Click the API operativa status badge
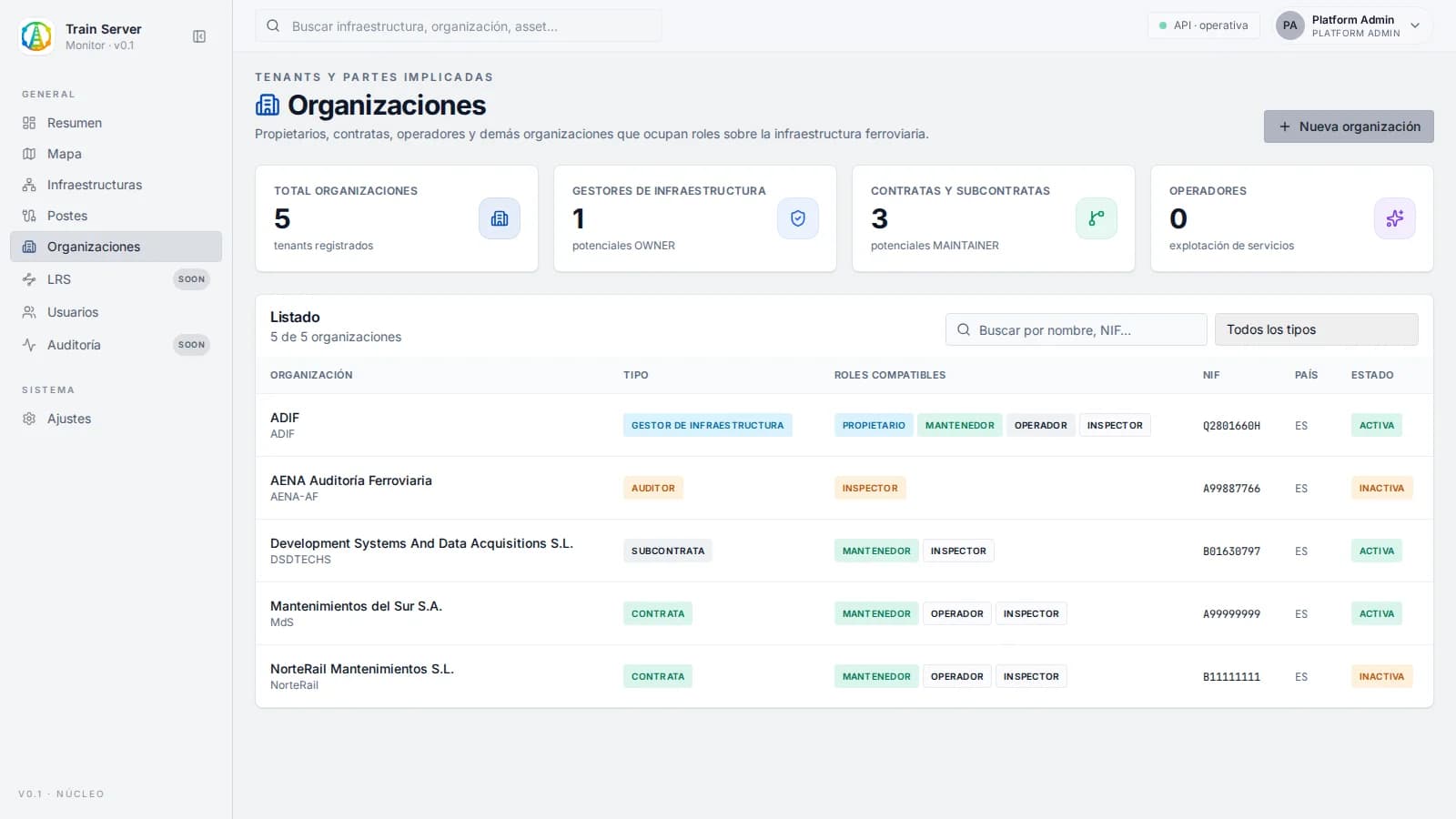The height and width of the screenshot is (819, 1456). click(x=1203, y=25)
